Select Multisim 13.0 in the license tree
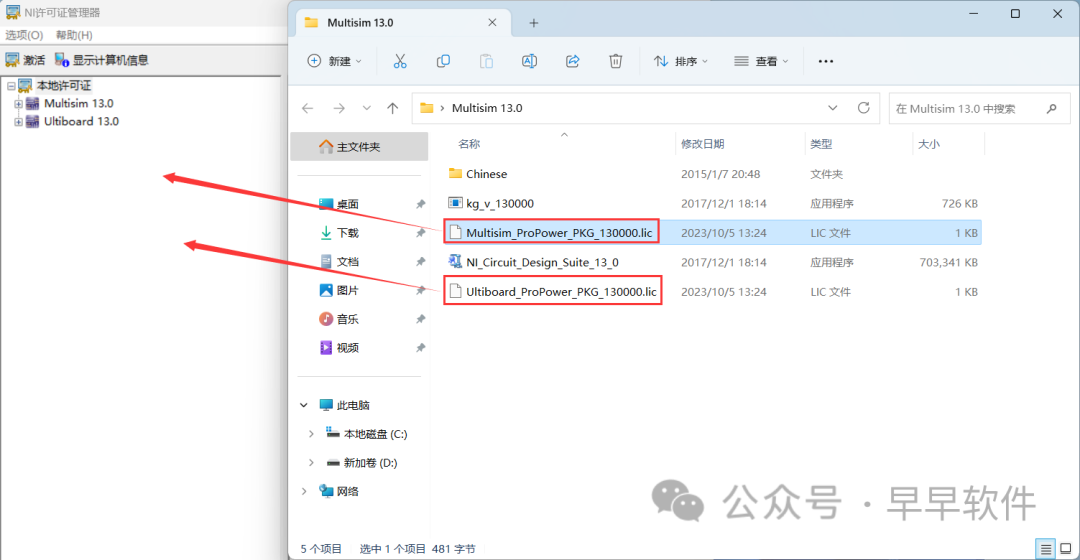This screenshot has height=560, width=1080. tap(79, 104)
